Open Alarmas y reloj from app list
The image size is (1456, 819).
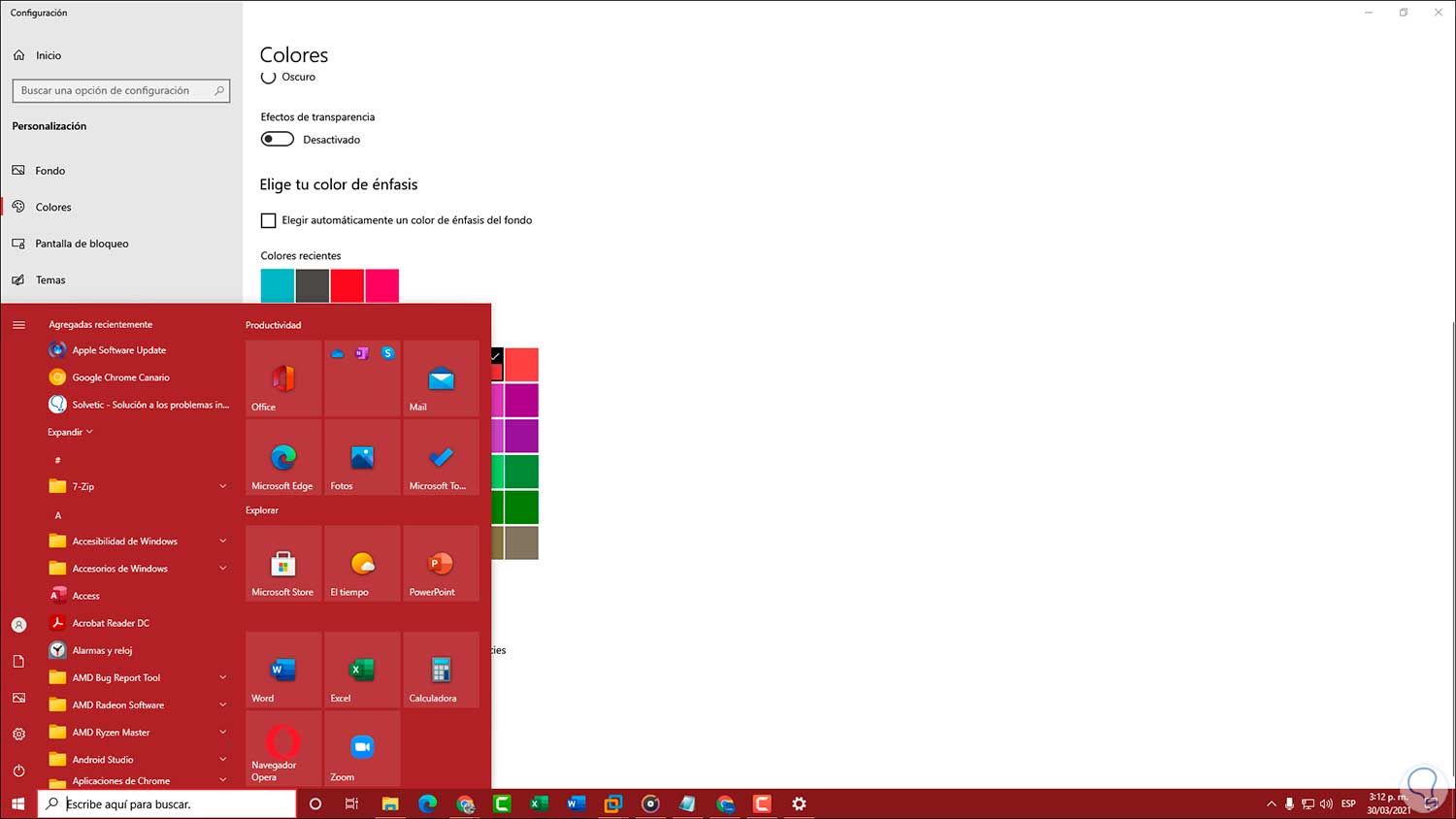(x=140, y=650)
